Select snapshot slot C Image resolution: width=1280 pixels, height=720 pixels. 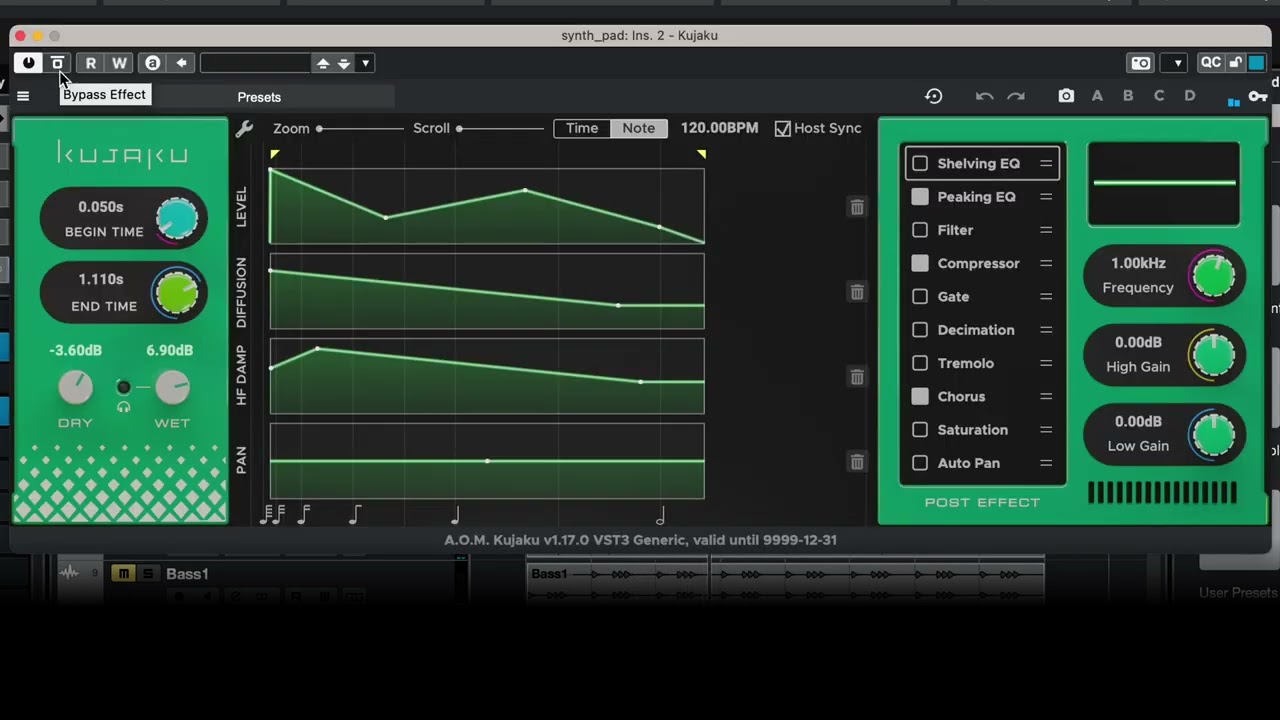point(1159,96)
